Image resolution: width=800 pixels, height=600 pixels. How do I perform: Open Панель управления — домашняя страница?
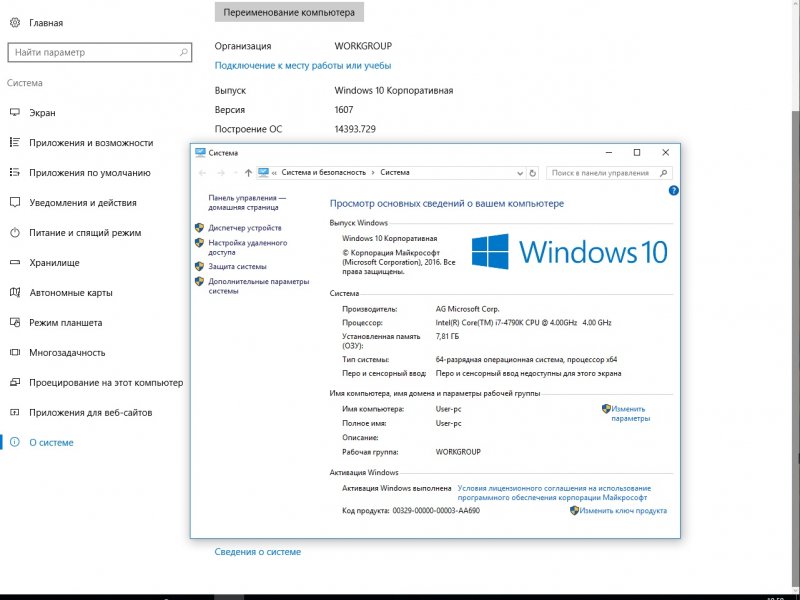247,203
